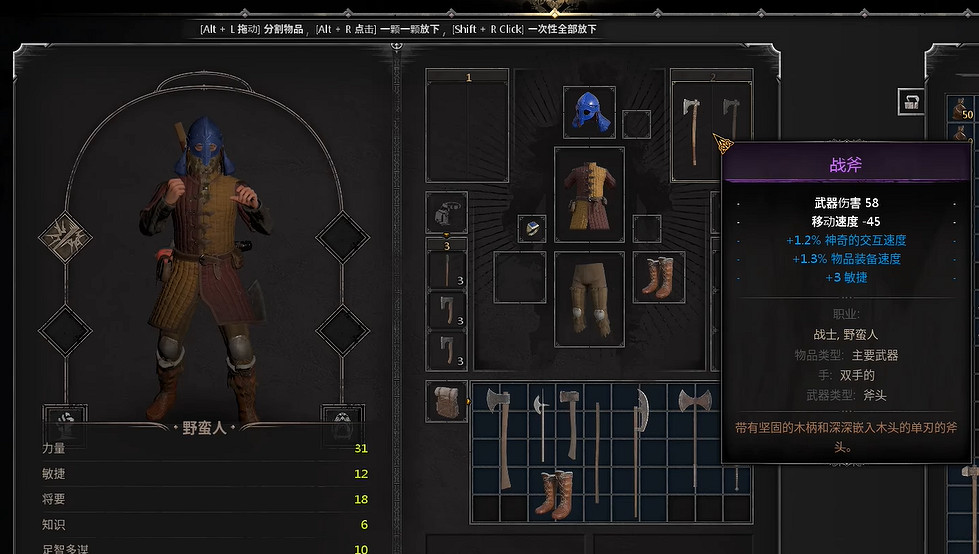Click the blue helmet in the head slot
The image size is (979, 554).
tap(589, 112)
